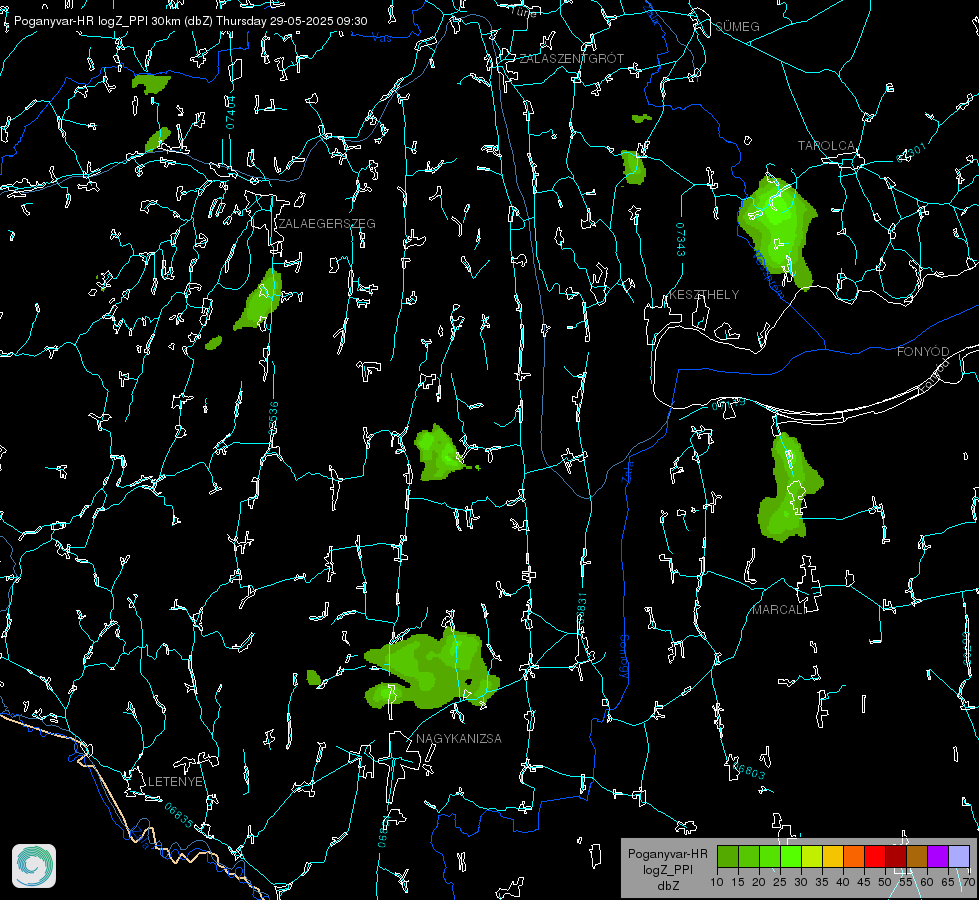Select the bright green 25-30 dBZ swatch
Screen dimensions: 979x900
[791, 856]
